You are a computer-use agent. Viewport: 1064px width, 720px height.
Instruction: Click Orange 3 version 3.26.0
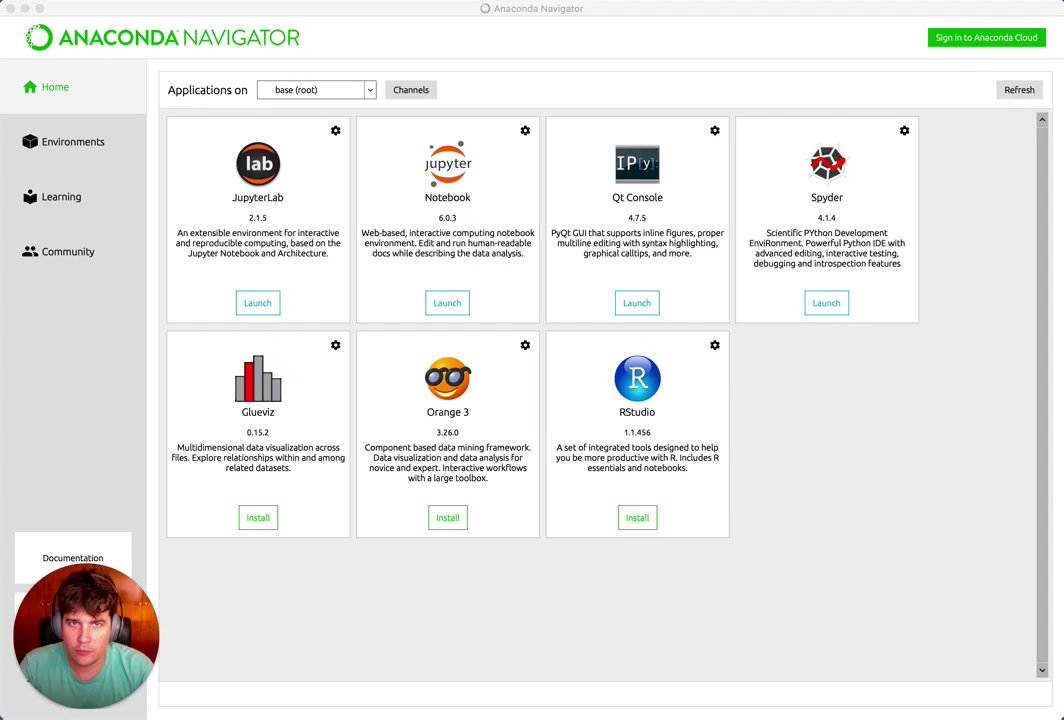pyautogui.click(x=447, y=432)
